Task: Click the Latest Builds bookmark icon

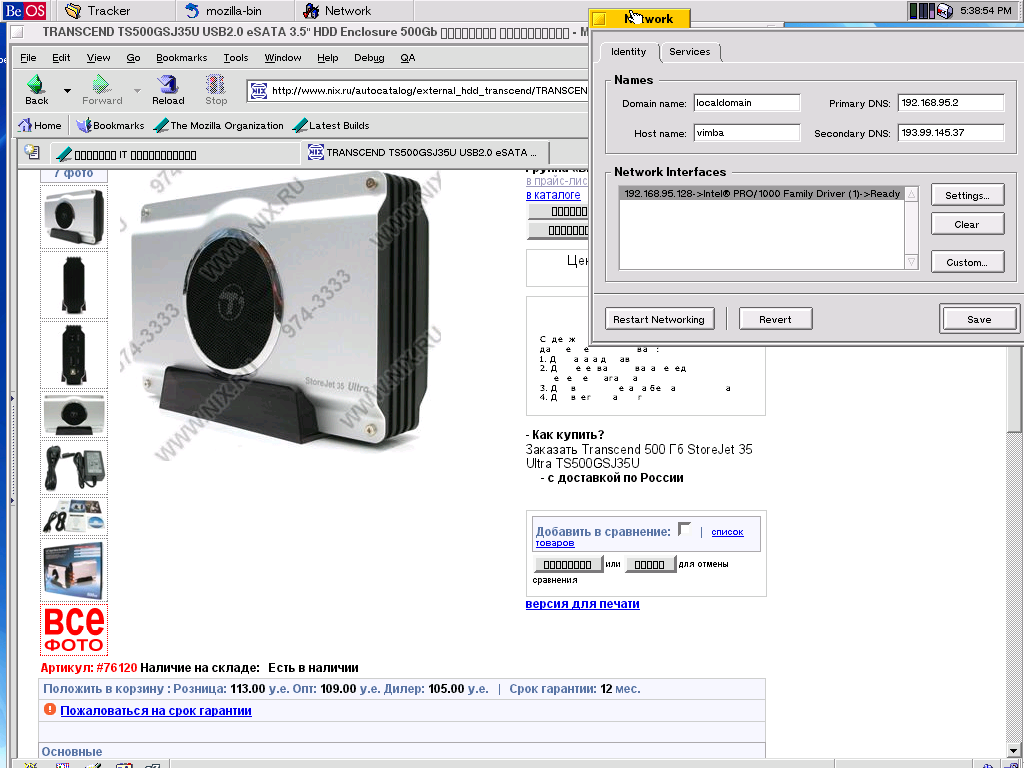Action: (x=300, y=126)
